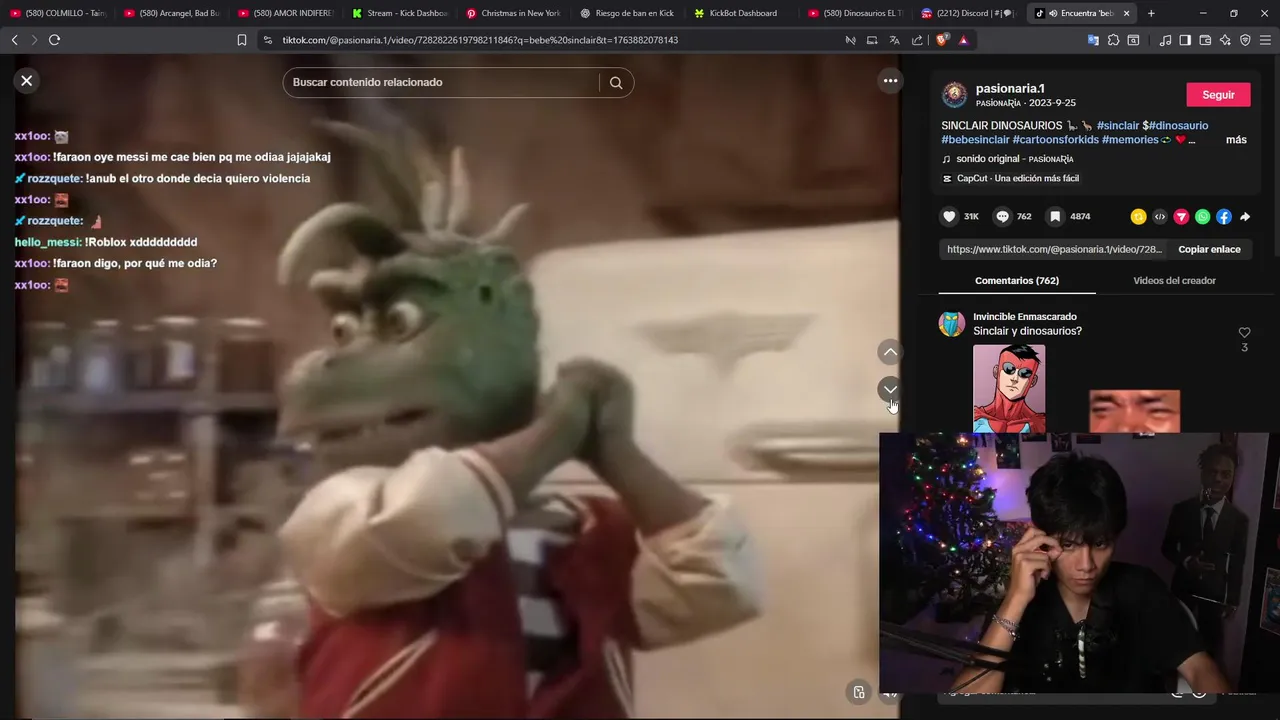Open the #cartoonsforkids hashtag link
The height and width of the screenshot is (720, 1280).
[x=1055, y=140]
